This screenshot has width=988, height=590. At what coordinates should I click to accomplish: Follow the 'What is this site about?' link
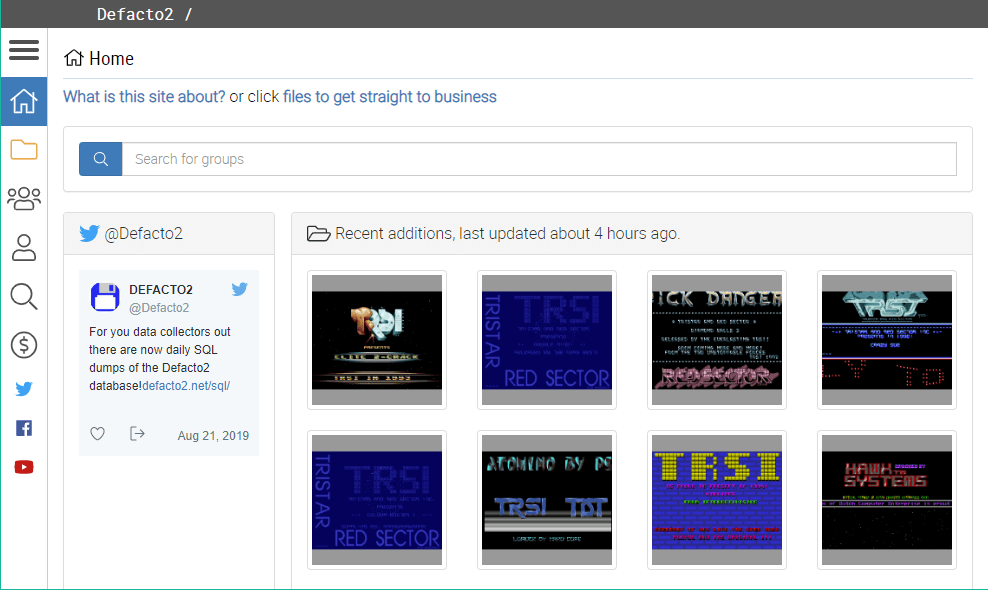[144, 97]
